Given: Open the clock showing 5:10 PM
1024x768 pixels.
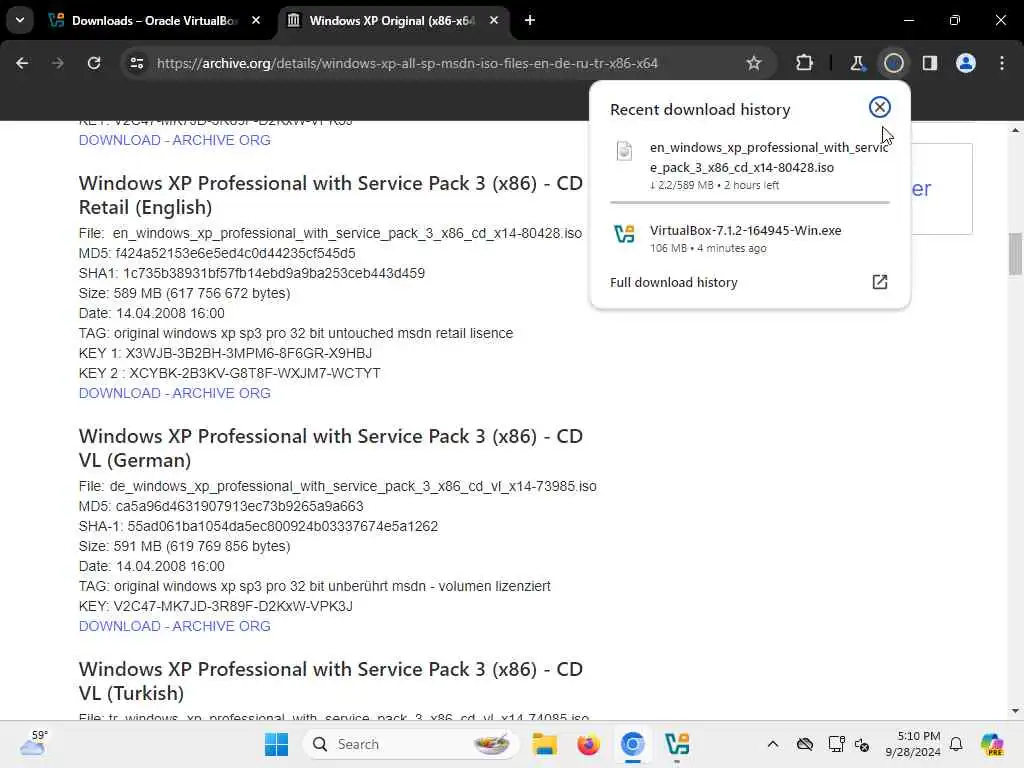Looking at the screenshot, I should [x=912, y=744].
